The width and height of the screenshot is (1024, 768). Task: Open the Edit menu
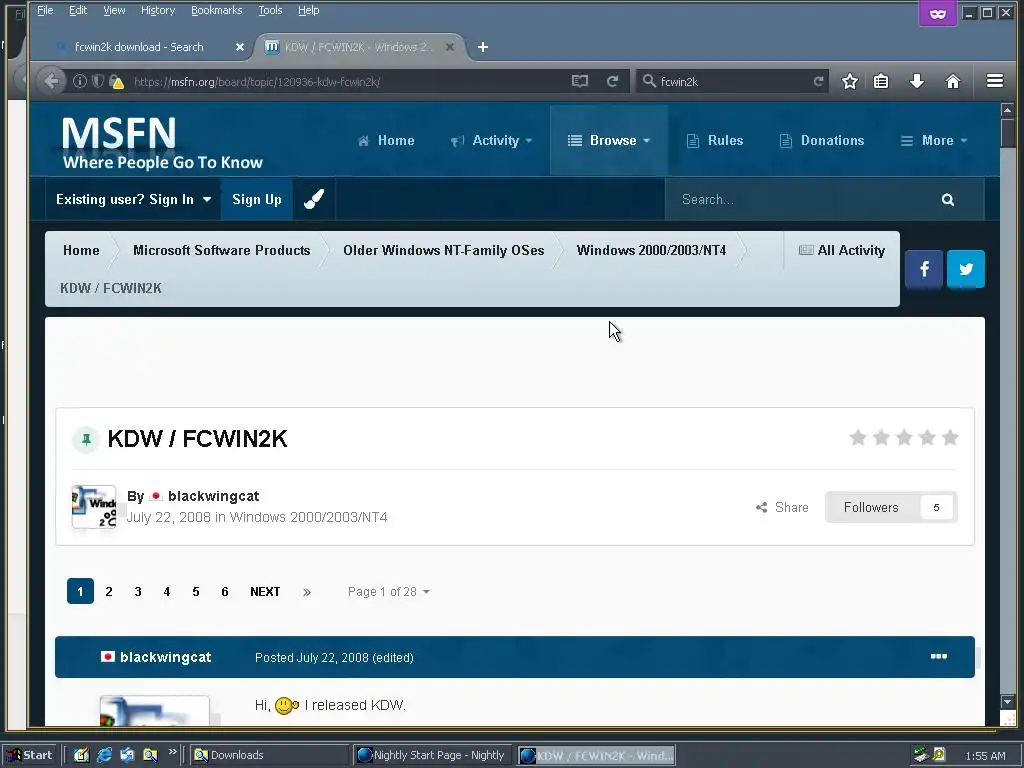coord(78,10)
